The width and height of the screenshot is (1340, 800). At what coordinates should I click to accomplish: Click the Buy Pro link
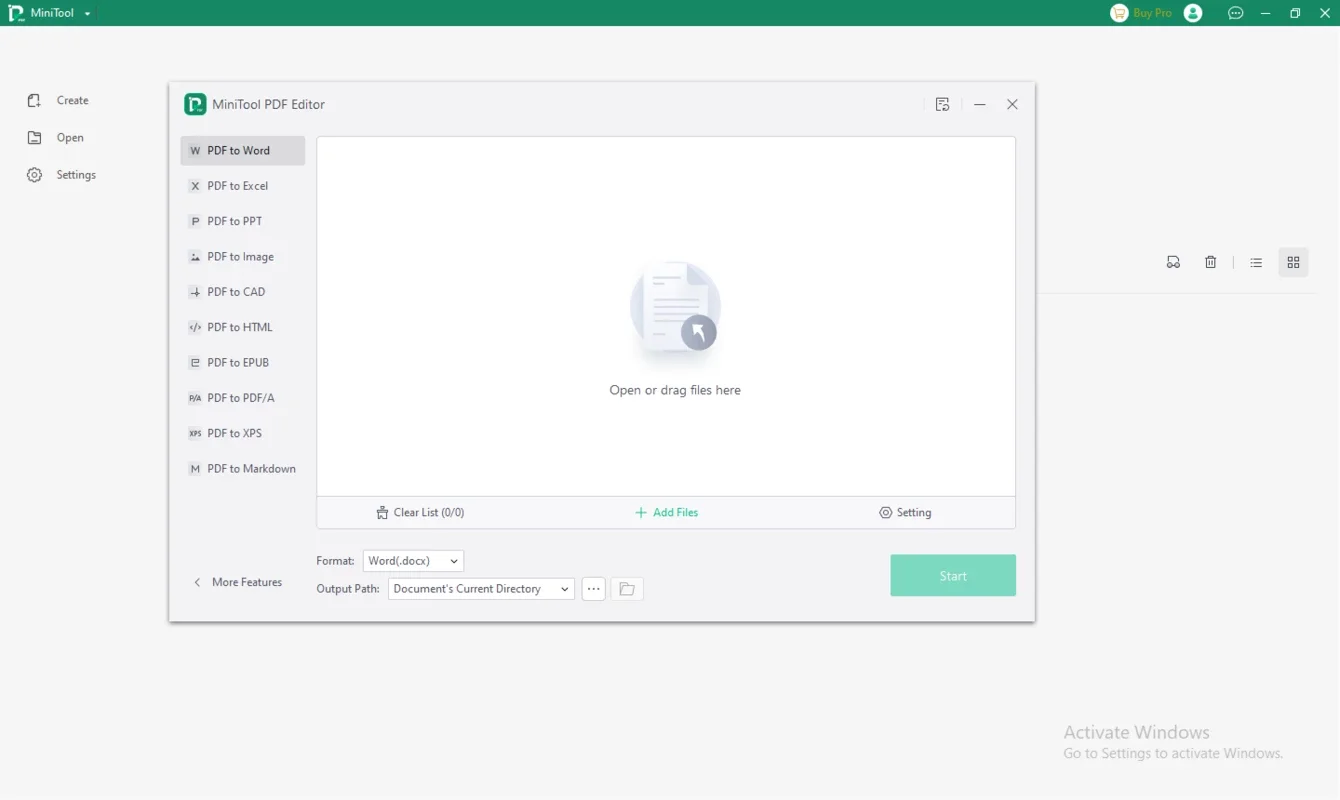(1152, 13)
